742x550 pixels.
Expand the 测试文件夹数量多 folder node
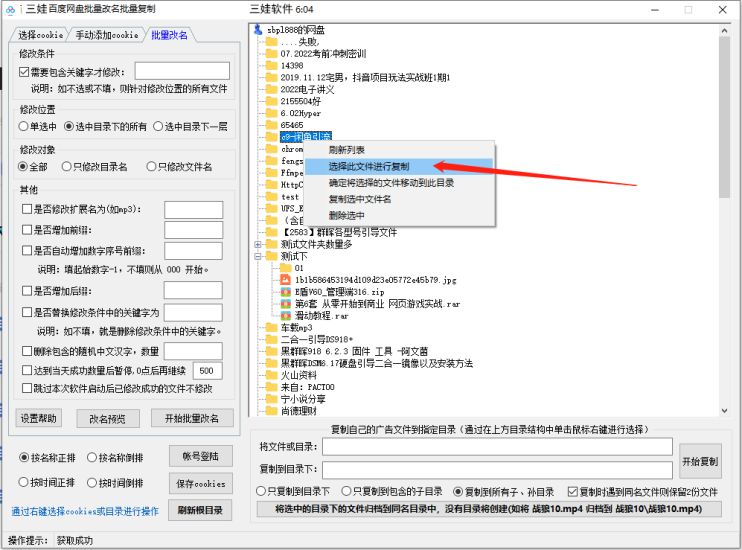pyautogui.click(x=258, y=244)
